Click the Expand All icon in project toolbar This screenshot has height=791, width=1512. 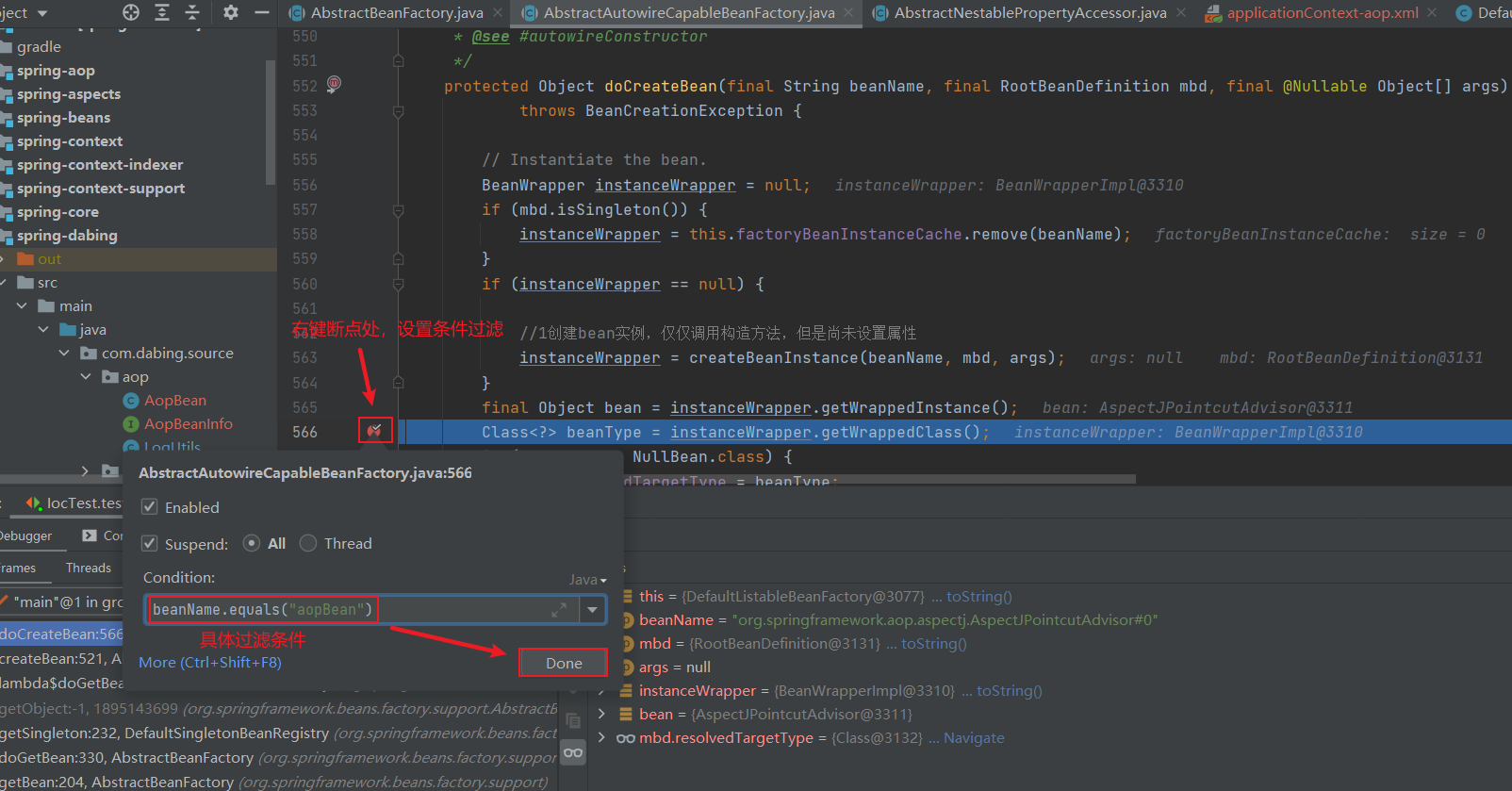tap(162, 12)
